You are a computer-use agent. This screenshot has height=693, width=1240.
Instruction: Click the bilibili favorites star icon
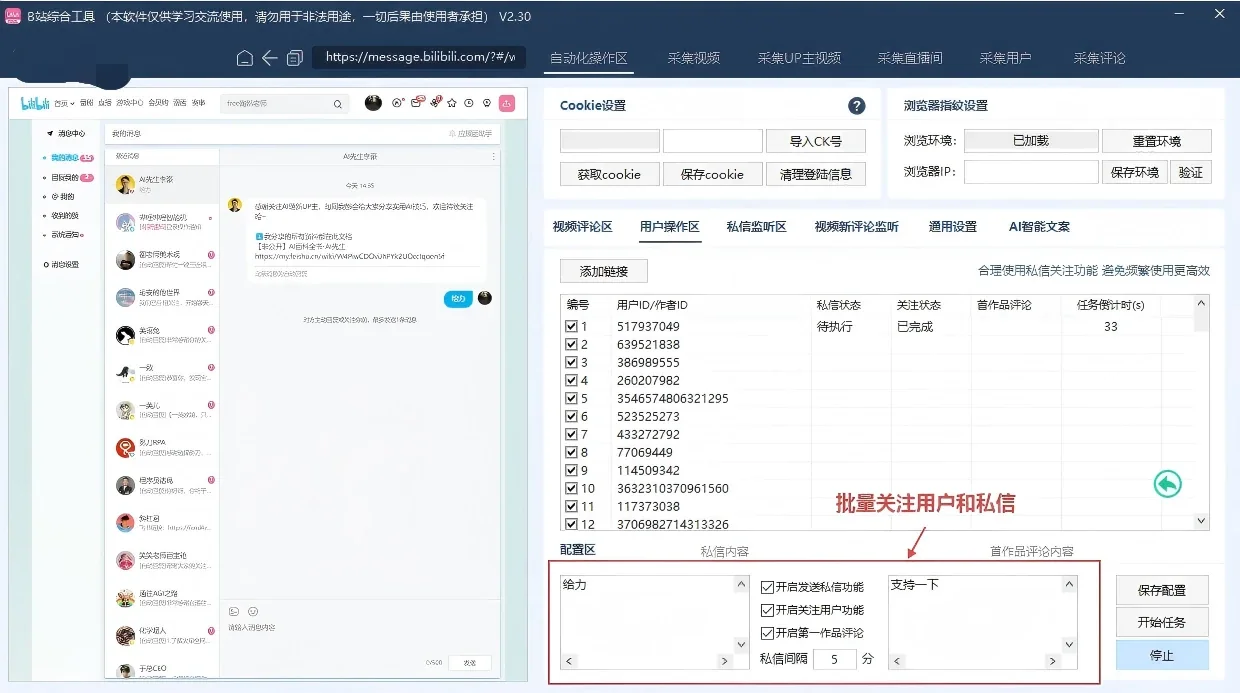tap(451, 103)
